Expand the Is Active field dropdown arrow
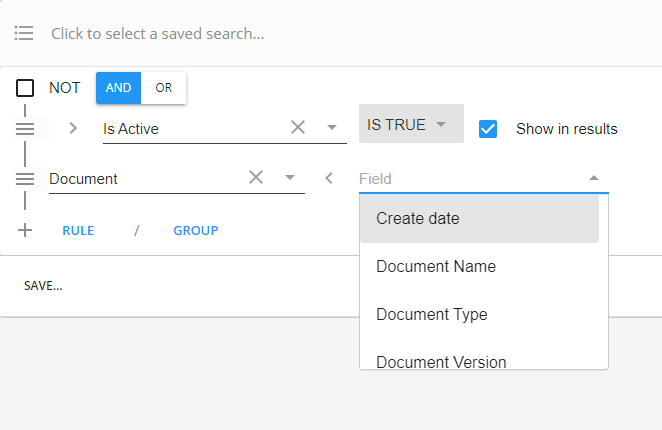The height and width of the screenshot is (430, 662). click(332, 128)
